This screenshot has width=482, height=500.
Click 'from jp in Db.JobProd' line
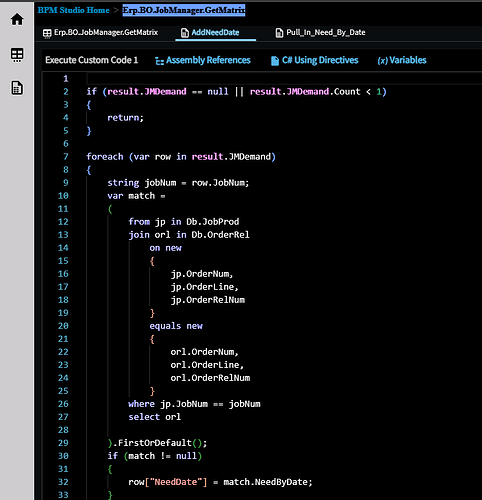pos(184,222)
